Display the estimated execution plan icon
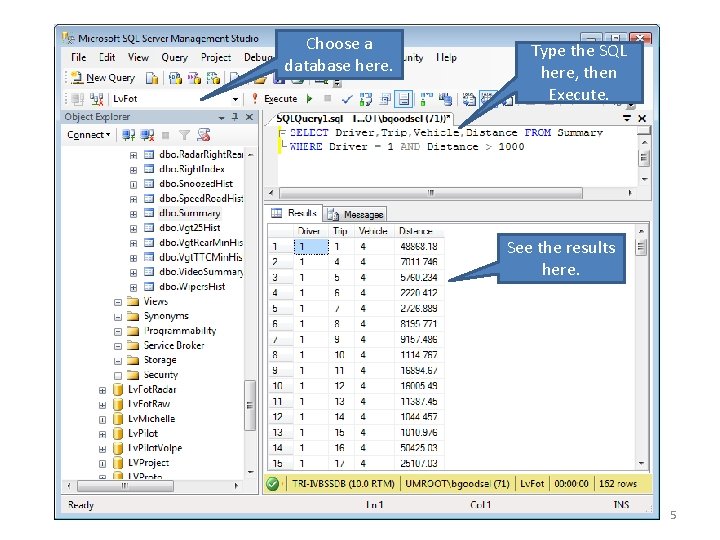Screen dimensions: 720x540 366,99
